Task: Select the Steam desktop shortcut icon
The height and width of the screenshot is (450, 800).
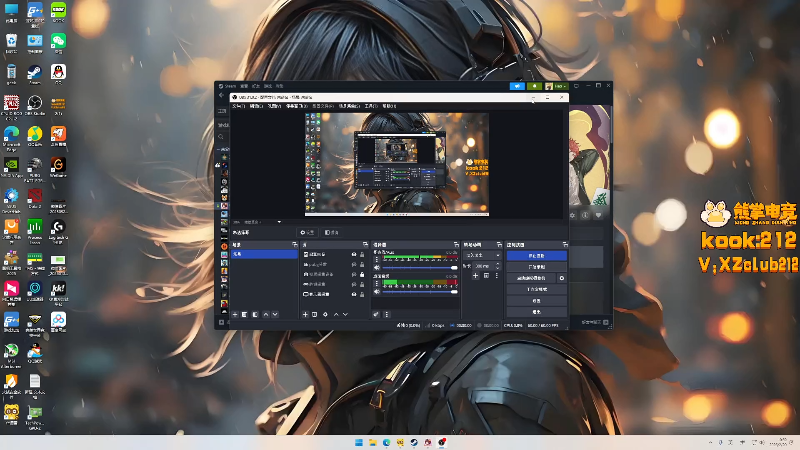Action: click(35, 74)
